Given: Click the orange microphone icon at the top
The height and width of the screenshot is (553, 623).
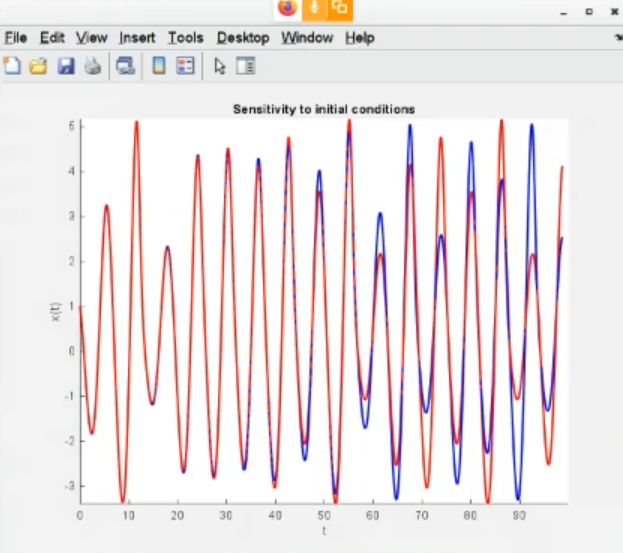Looking at the screenshot, I should 314,9.
